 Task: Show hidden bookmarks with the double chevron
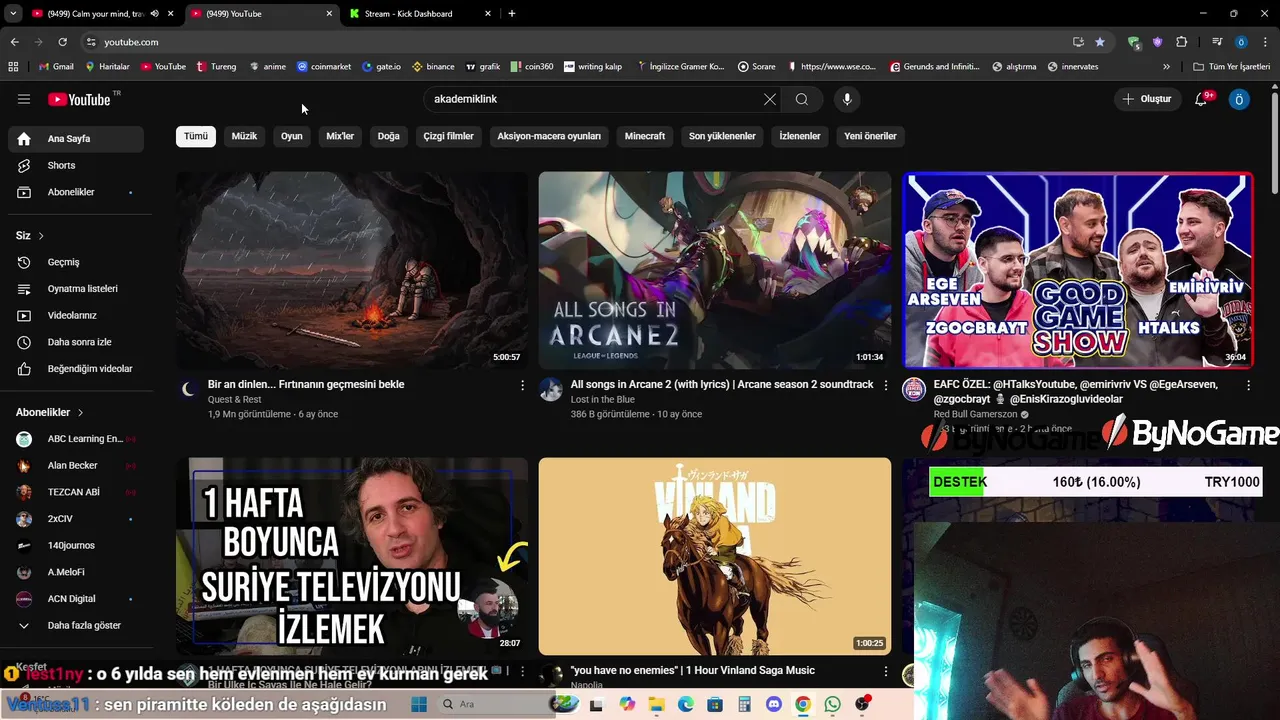tap(1166, 66)
